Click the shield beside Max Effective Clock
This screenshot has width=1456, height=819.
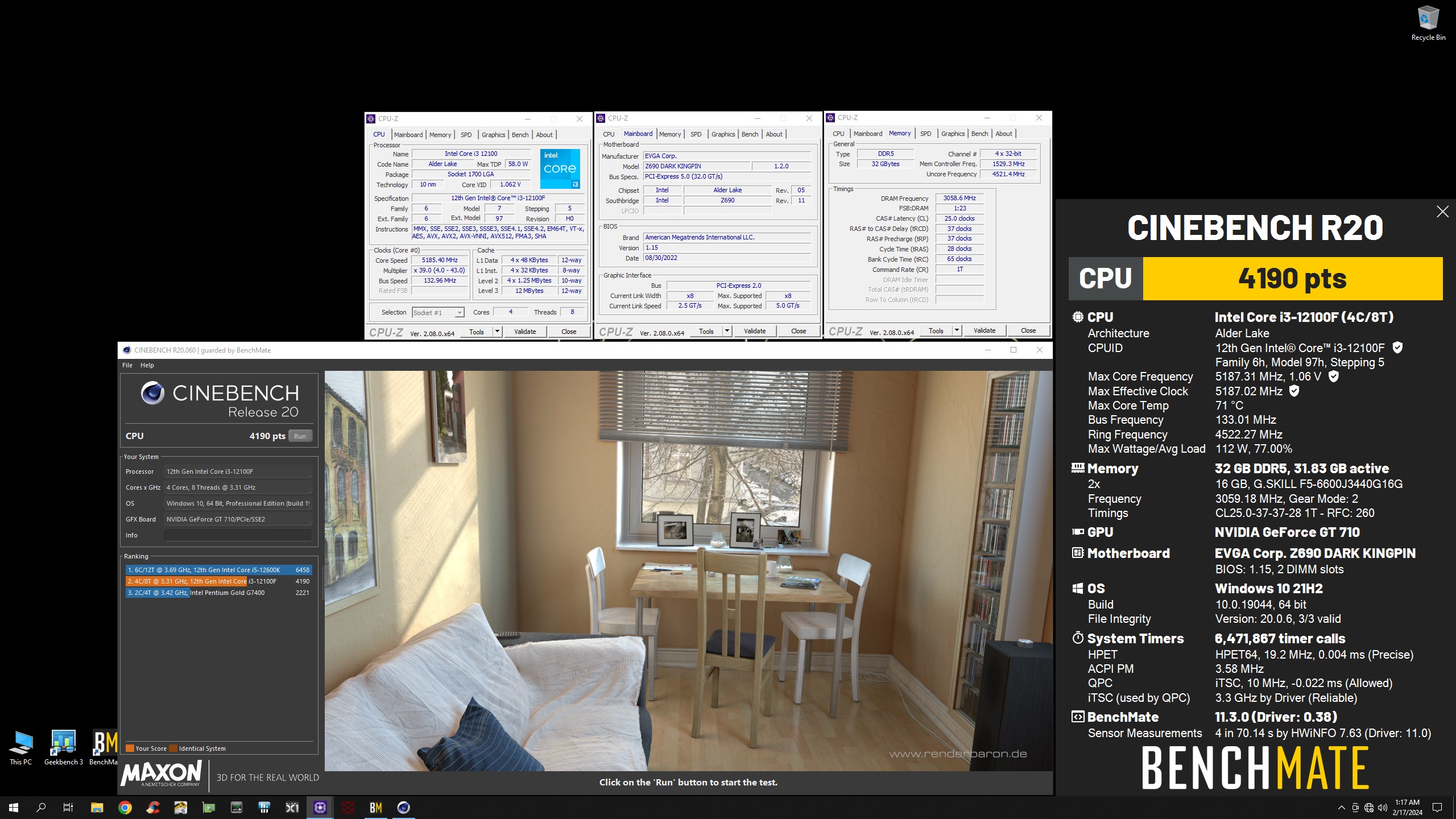tap(1294, 391)
